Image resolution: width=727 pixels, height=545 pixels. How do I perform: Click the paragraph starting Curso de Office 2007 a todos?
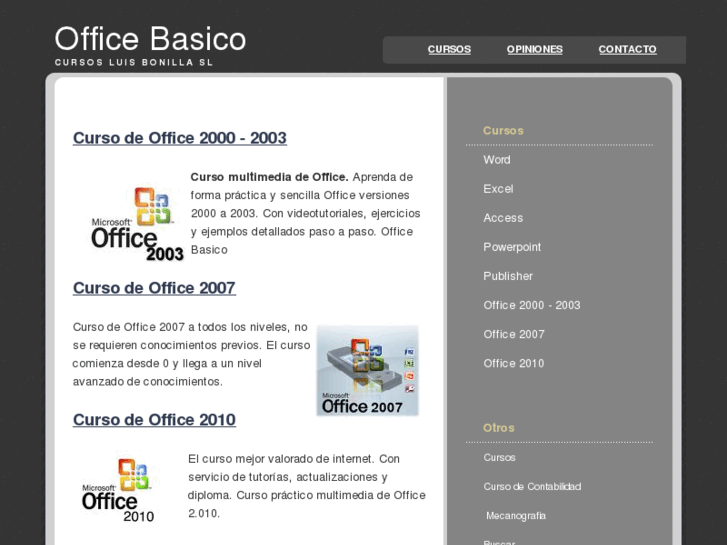click(191, 354)
